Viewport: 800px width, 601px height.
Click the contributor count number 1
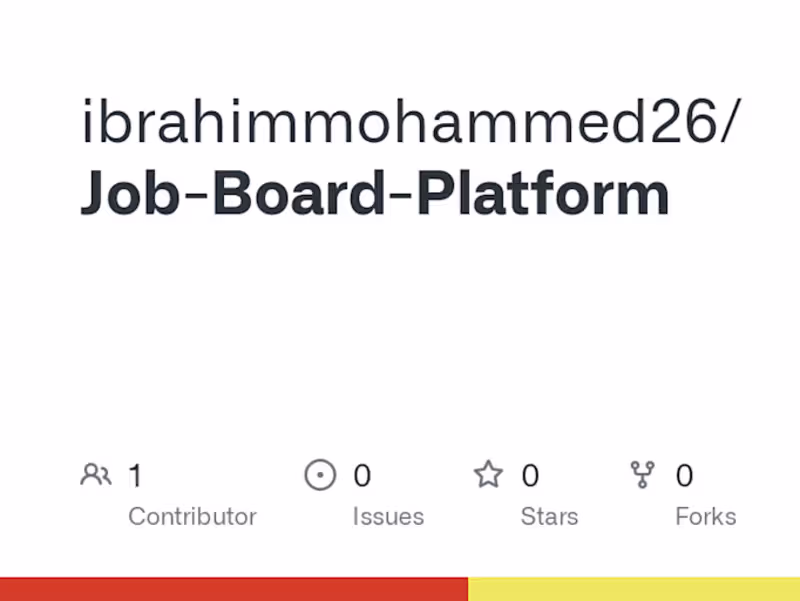[135, 476]
